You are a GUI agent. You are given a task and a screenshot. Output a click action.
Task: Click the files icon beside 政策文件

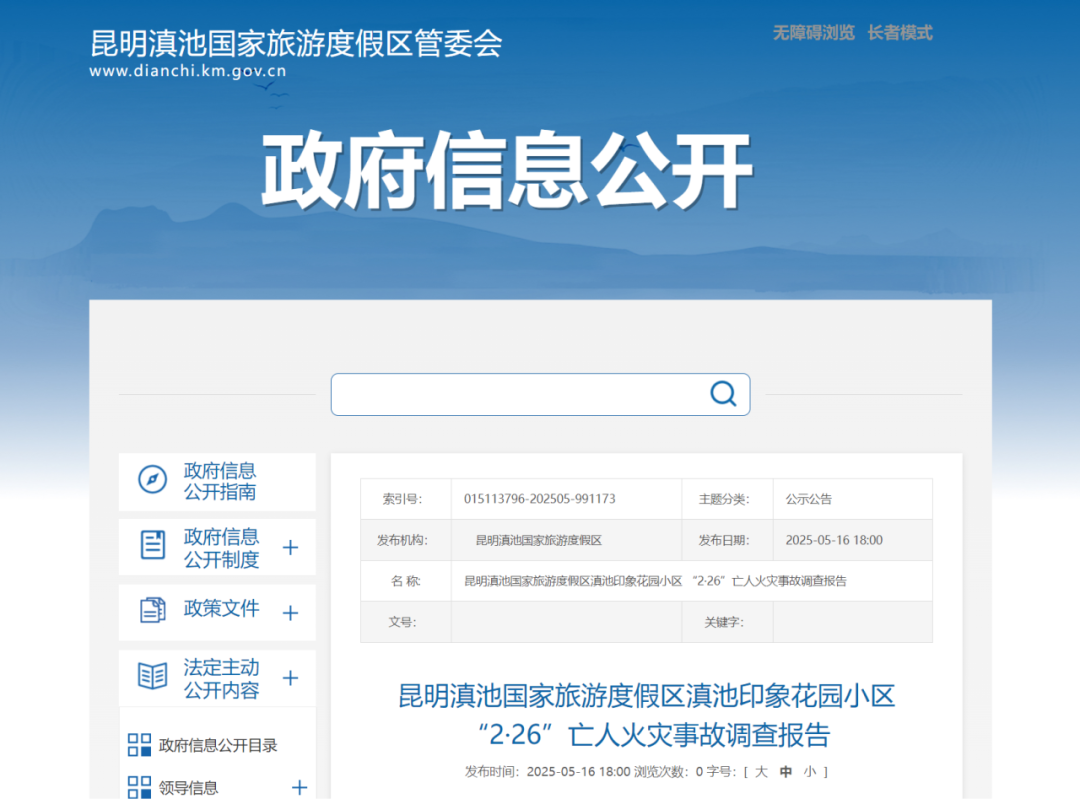tap(152, 610)
